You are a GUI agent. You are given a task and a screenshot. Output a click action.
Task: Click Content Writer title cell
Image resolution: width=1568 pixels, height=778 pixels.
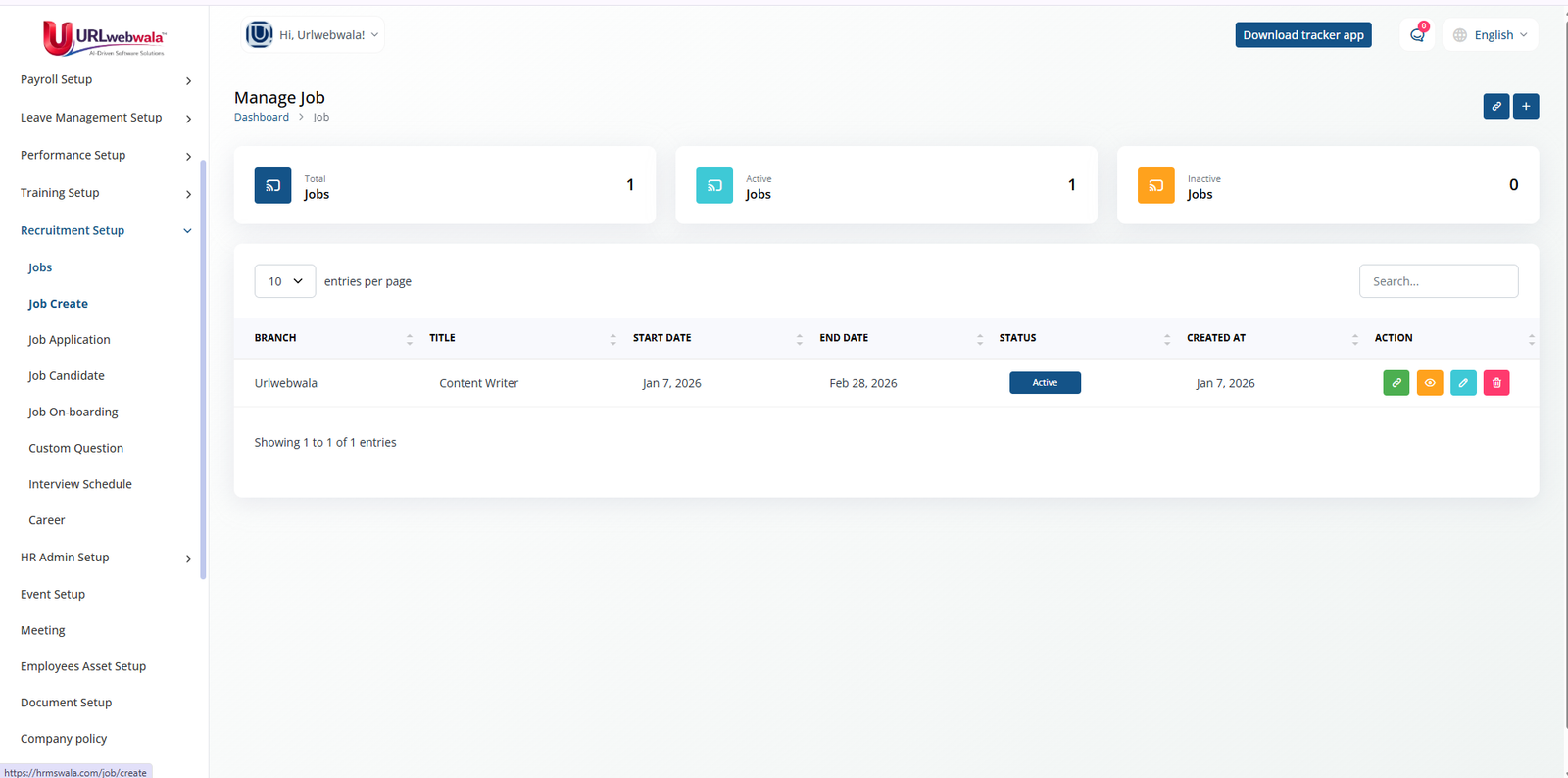(478, 384)
